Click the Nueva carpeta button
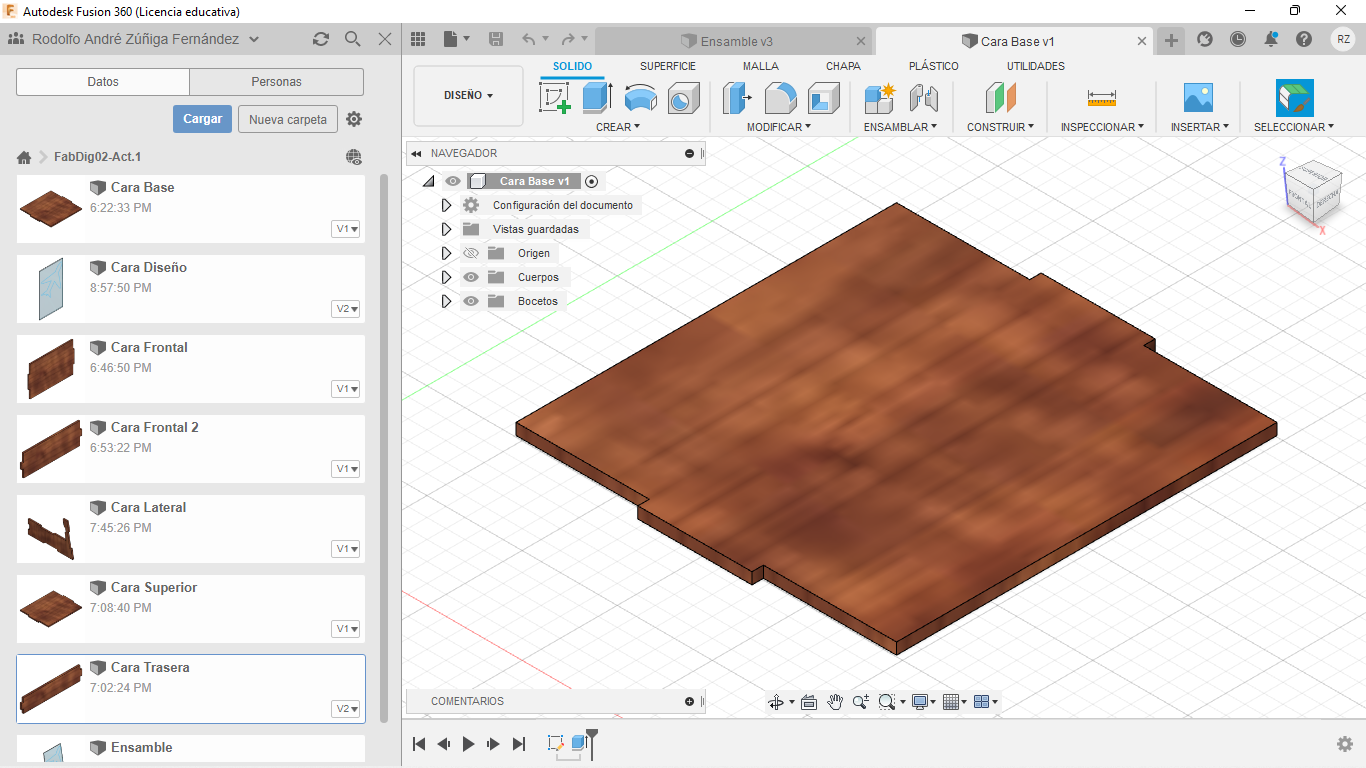 pos(287,119)
